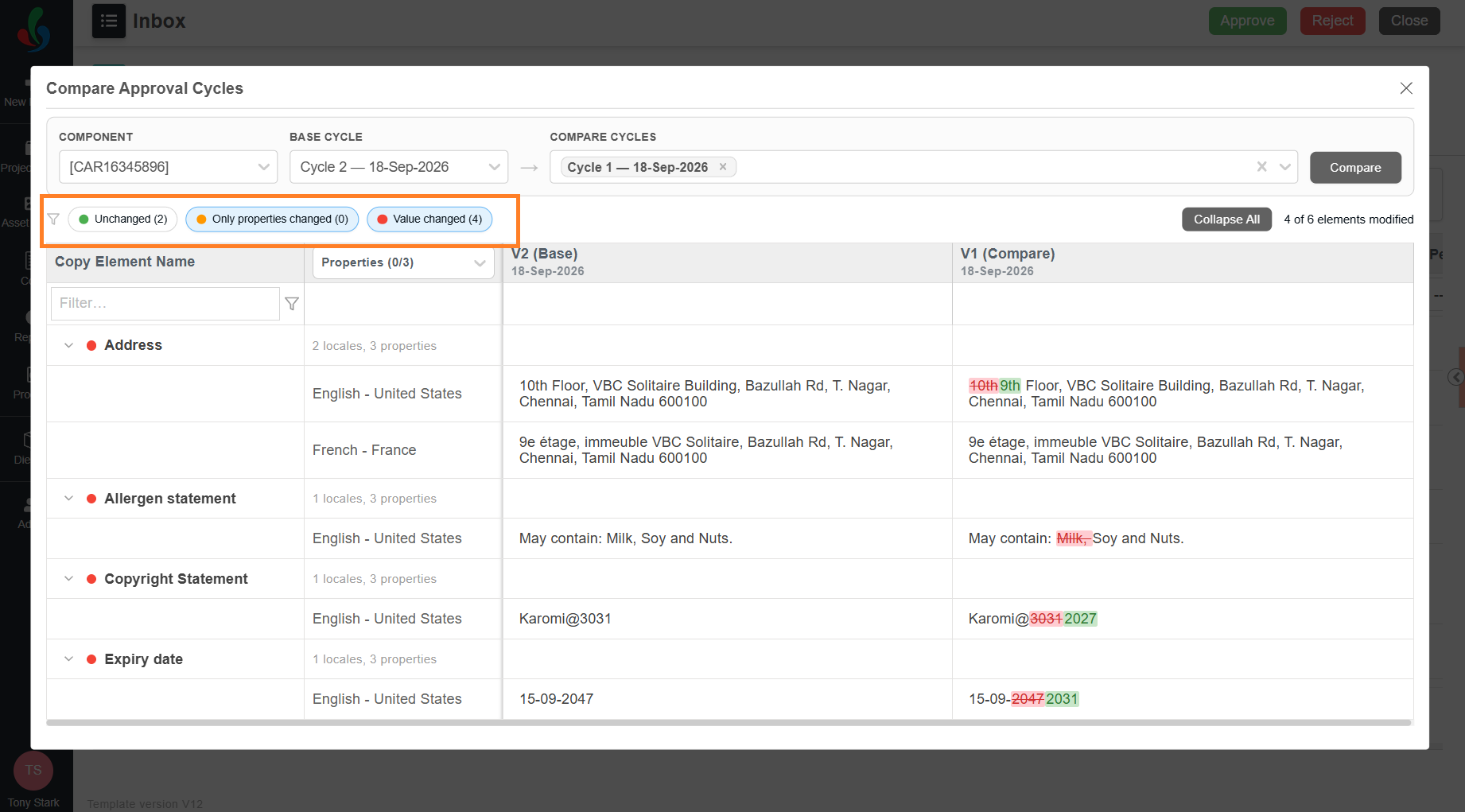
Task: Click the filter funnel icon beside Unchanged
Action: coord(53,220)
